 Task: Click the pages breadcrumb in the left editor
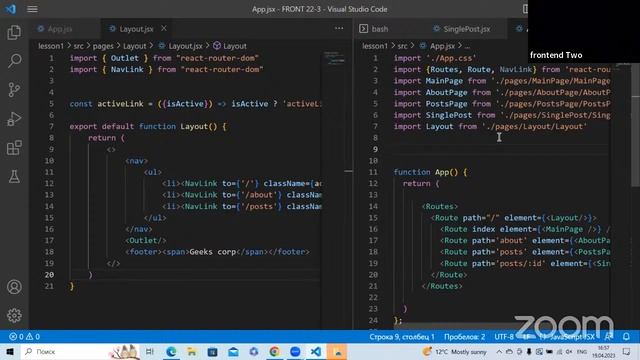coord(103,46)
